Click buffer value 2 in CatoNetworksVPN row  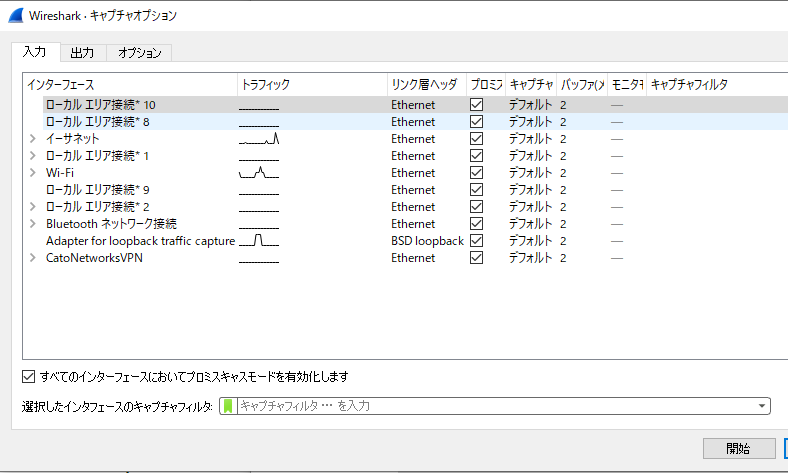click(563, 258)
